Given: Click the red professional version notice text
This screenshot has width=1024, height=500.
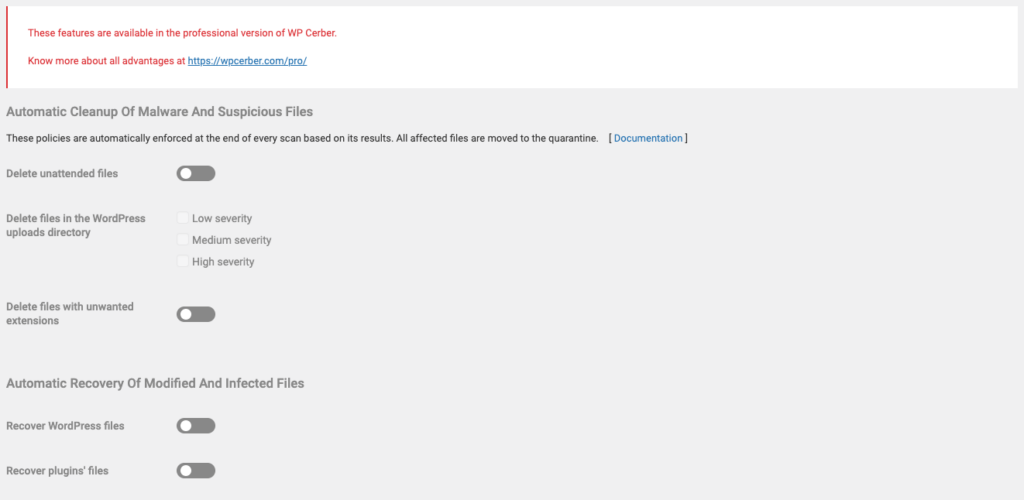Looking at the screenshot, I should click(x=182, y=33).
